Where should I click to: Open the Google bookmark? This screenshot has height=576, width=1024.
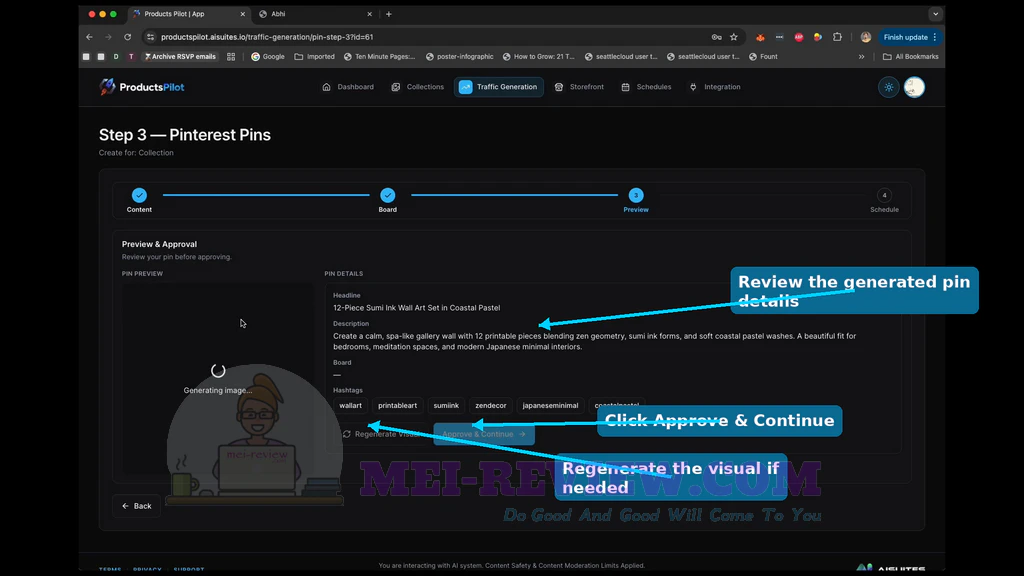(x=268, y=57)
